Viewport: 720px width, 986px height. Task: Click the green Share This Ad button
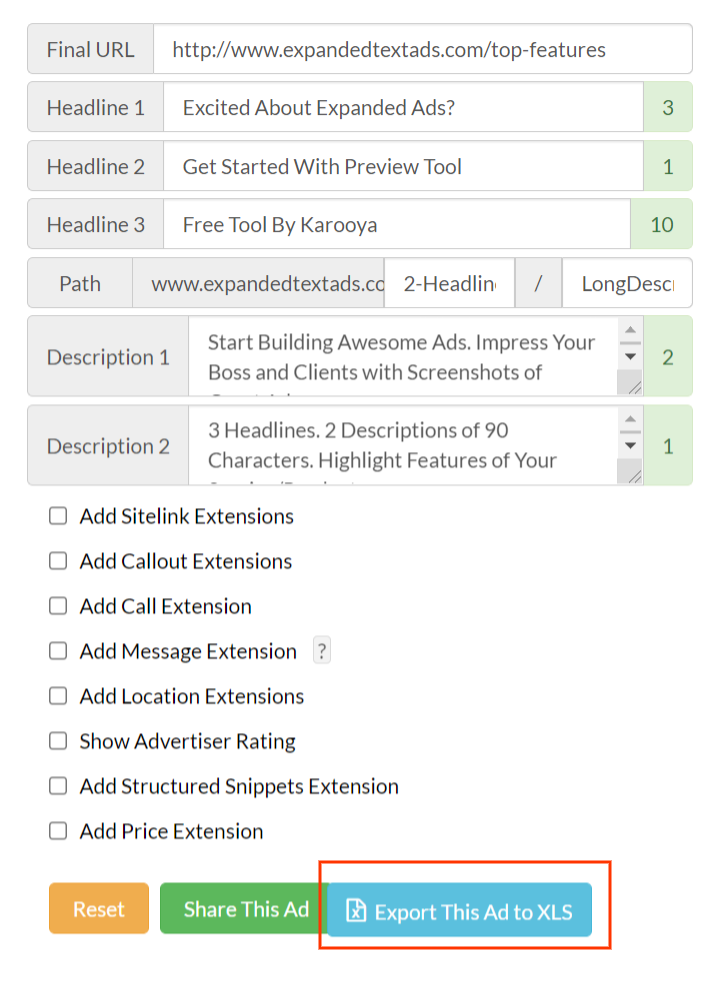pos(244,908)
